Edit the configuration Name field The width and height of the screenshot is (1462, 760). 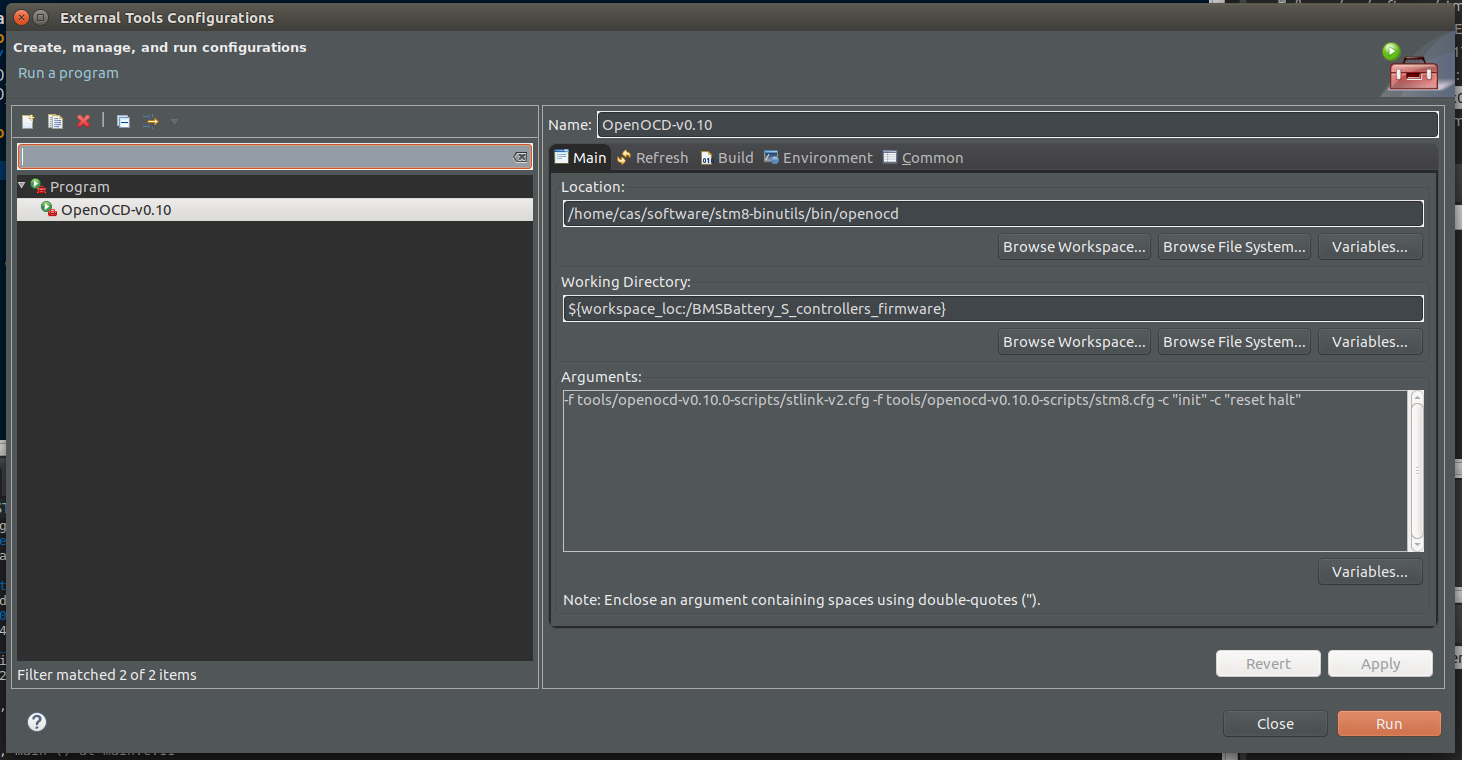click(1017, 125)
